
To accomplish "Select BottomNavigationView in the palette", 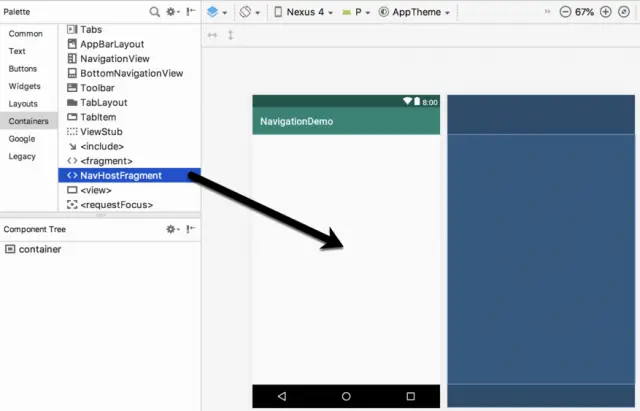I will (131, 73).
